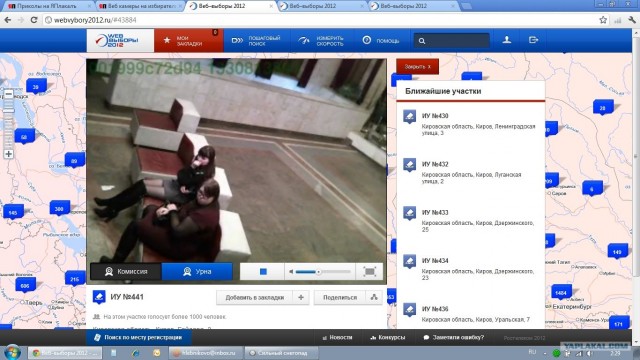Open Новости footer link
Image resolution: width=640 pixels, height=360 pixels.
tap(337, 338)
